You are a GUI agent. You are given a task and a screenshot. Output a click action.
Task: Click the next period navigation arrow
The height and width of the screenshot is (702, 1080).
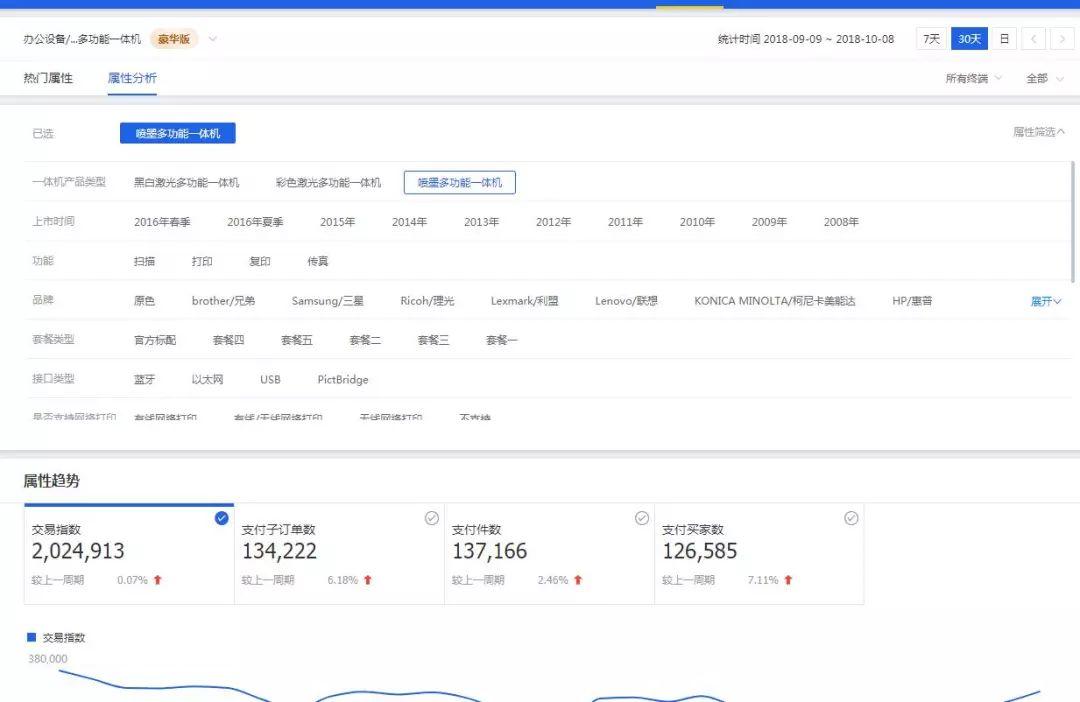pyautogui.click(x=1062, y=38)
